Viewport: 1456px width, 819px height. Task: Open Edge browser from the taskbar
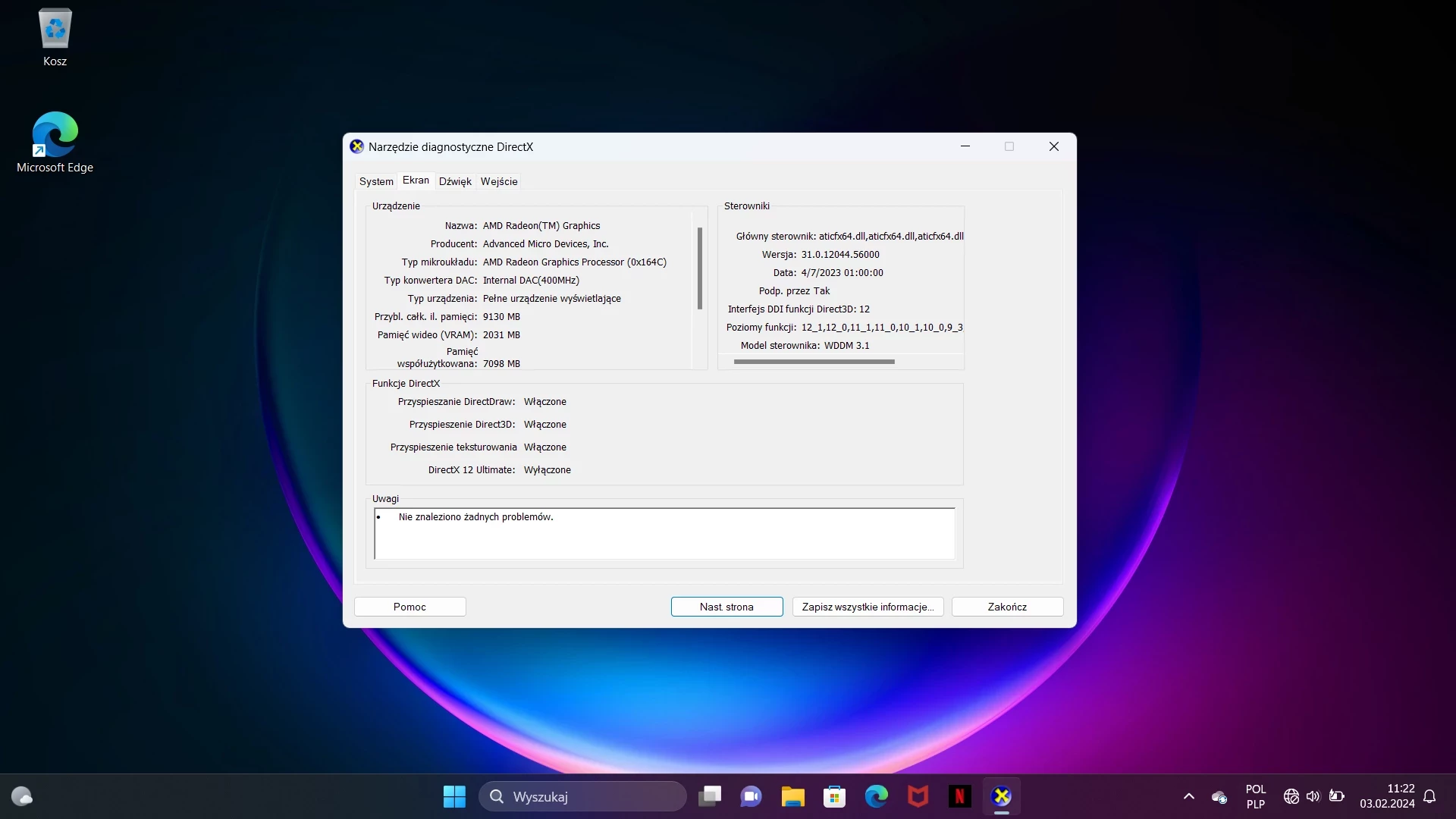tap(877, 796)
